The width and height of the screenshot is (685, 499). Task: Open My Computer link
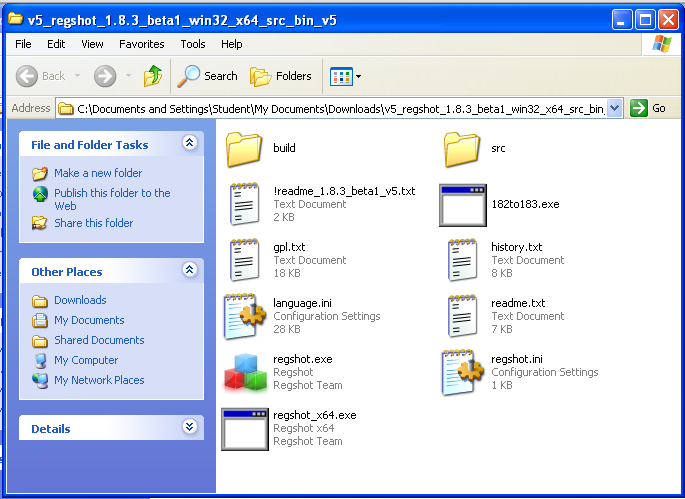click(86, 360)
